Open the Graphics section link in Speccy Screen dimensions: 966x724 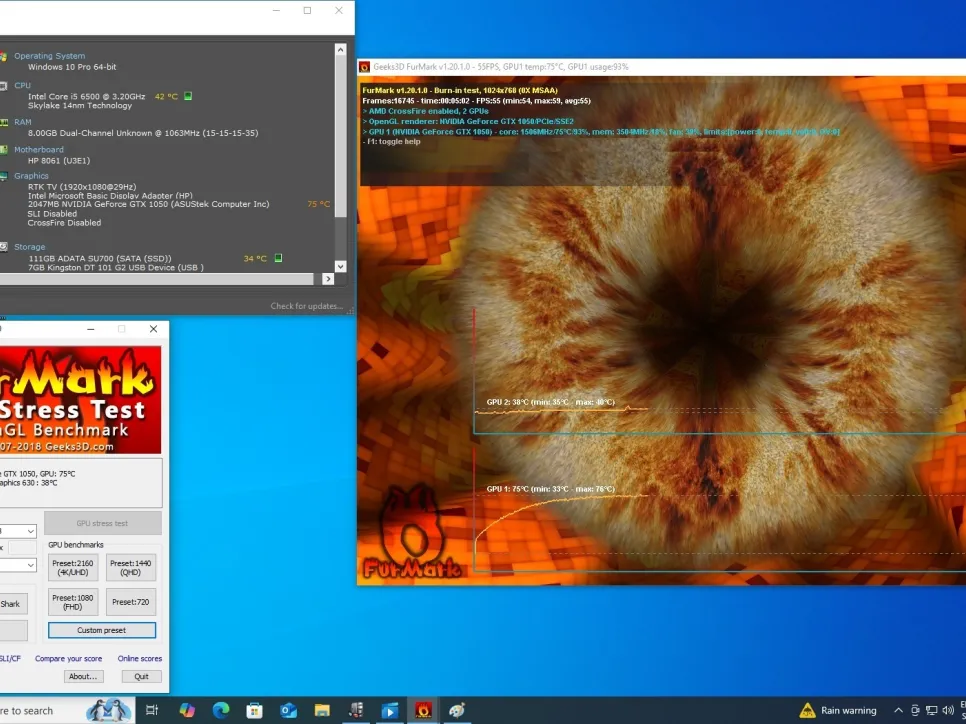[31, 176]
